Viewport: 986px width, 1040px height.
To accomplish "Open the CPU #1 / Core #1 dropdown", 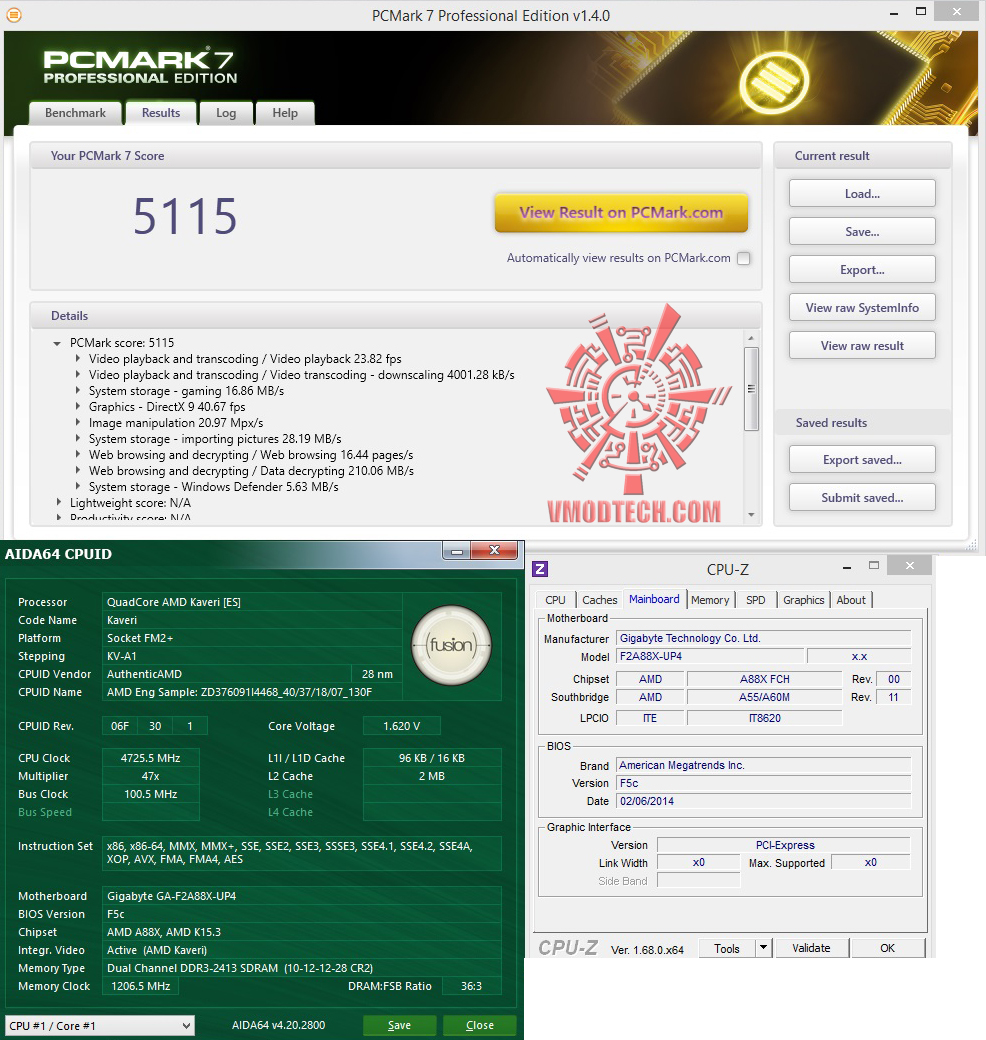I will [x=100, y=1025].
